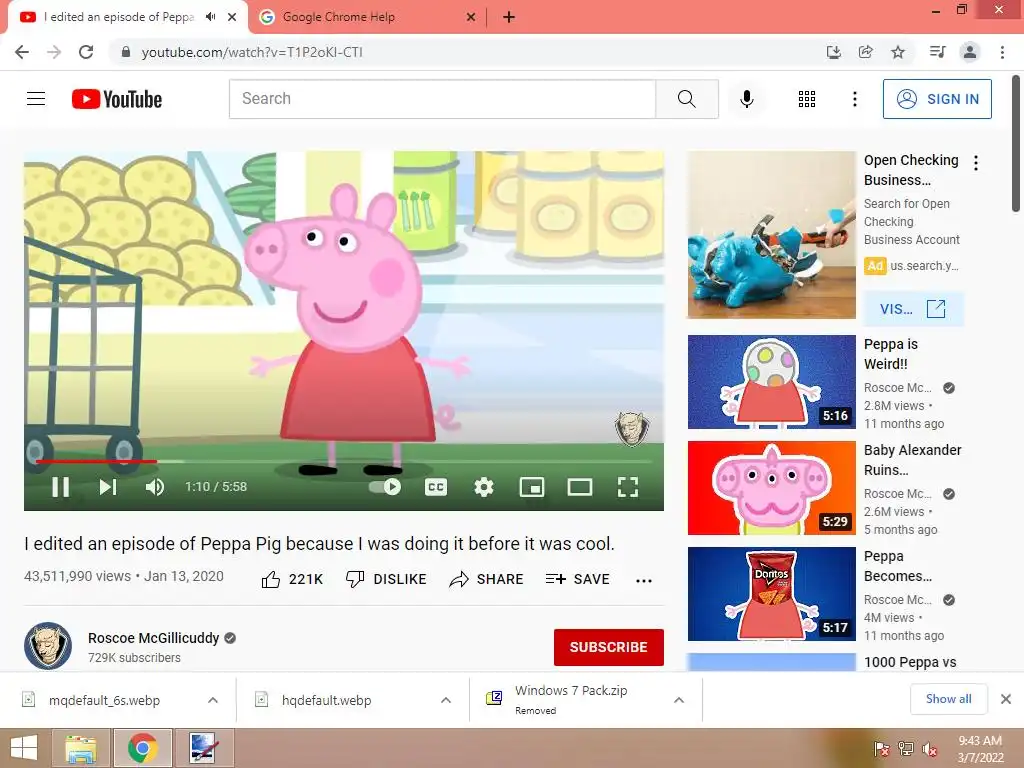This screenshot has height=768, width=1024.
Task: Mute the video volume
Action: tap(155, 487)
